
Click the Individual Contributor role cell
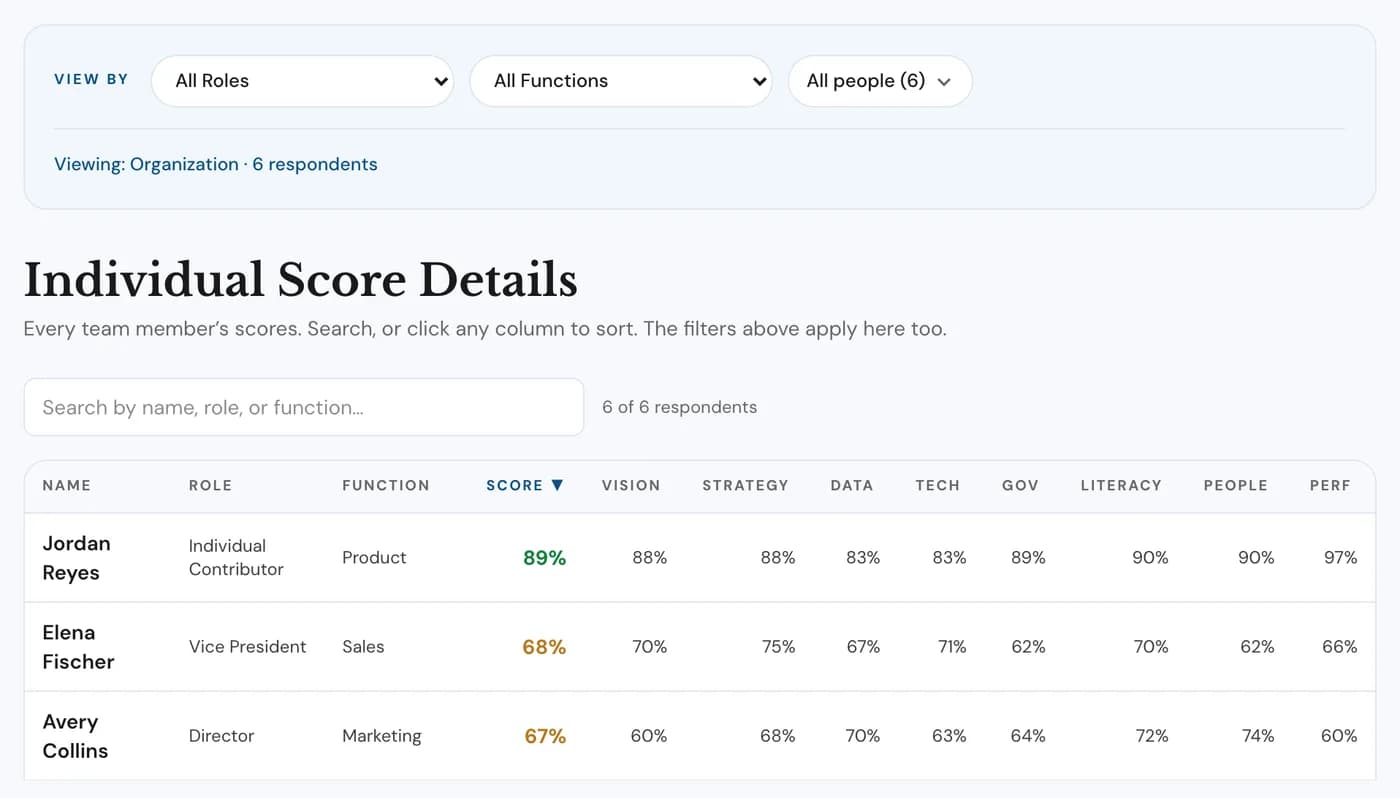coord(236,558)
